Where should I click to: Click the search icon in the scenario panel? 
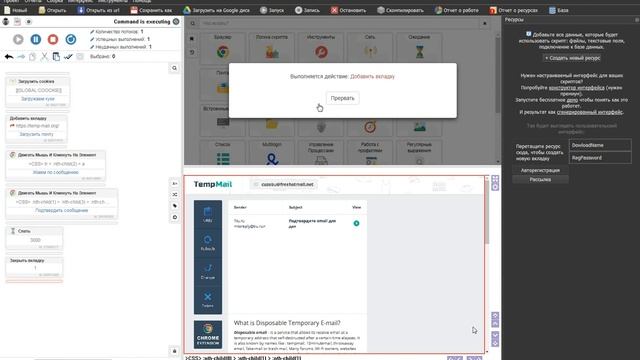point(174,68)
